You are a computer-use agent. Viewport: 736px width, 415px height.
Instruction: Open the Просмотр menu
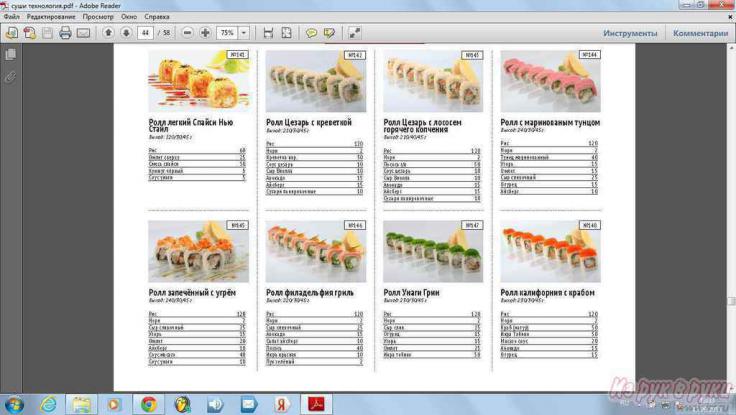click(x=98, y=17)
